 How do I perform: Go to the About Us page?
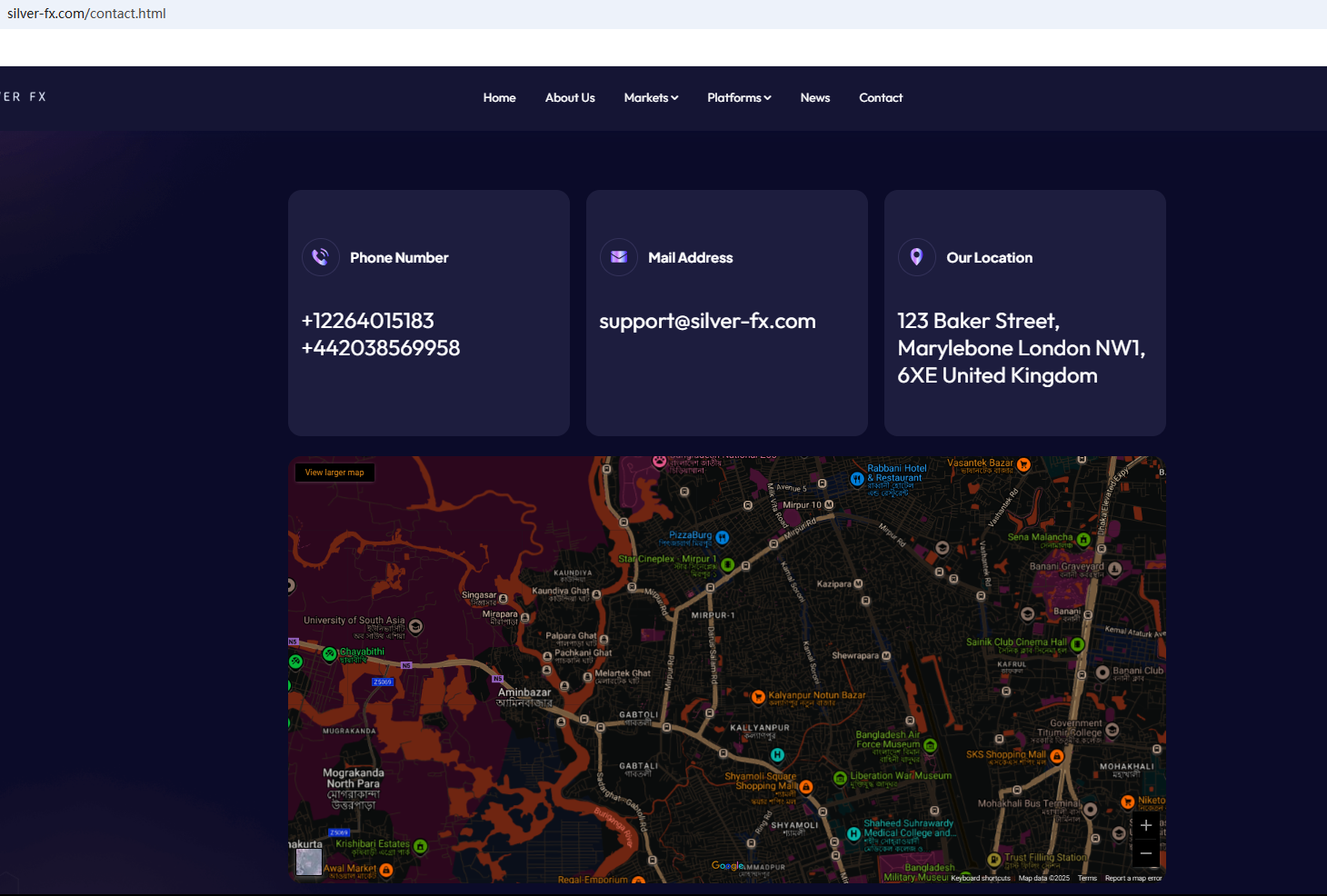[x=570, y=98]
